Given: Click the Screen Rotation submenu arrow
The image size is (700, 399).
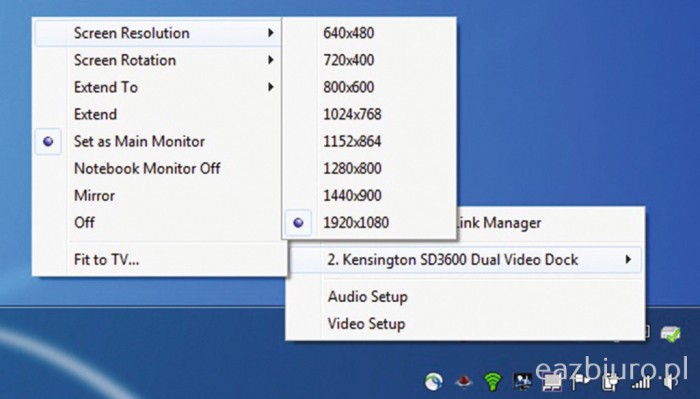Looking at the screenshot, I should point(271,60).
